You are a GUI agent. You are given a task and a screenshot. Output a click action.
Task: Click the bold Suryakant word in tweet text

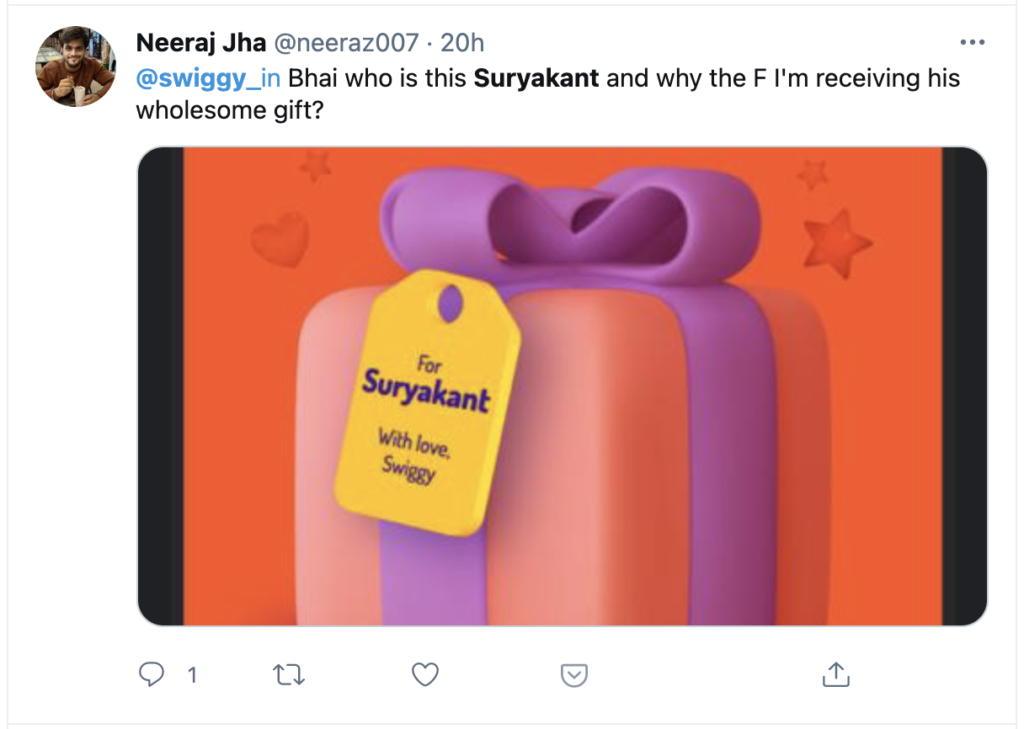(x=536, y=78)
